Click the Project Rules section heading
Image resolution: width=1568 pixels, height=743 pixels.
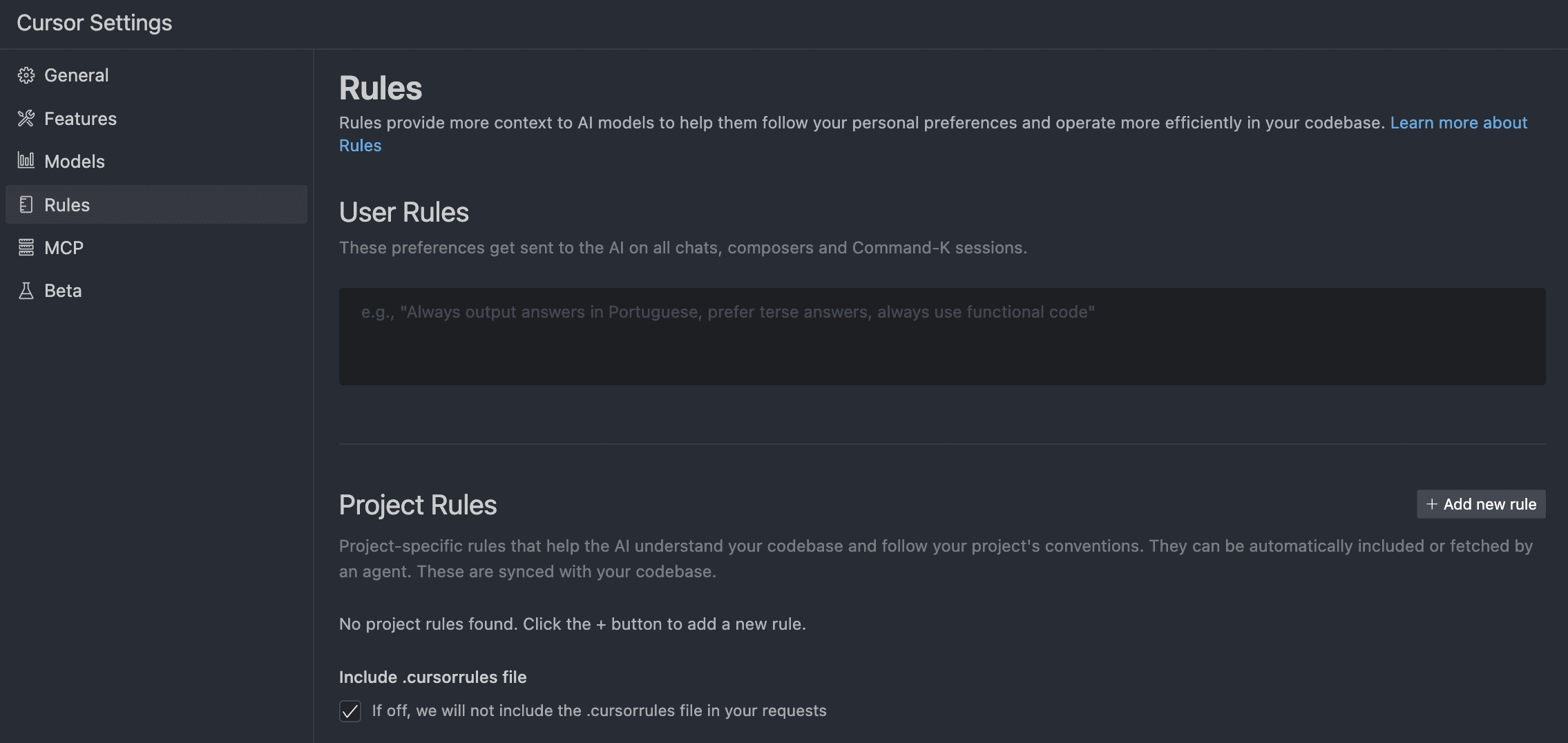[417, 505]
